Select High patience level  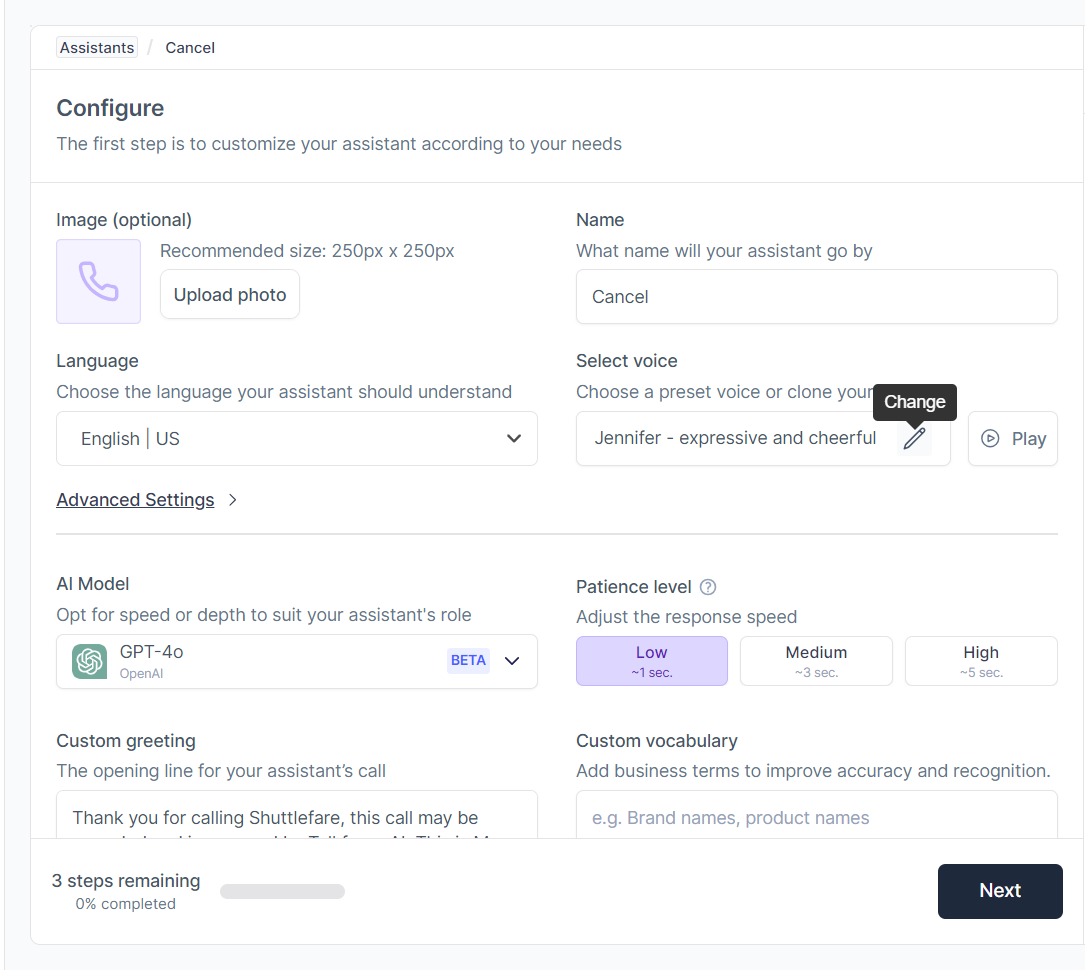click(x=980, y=661)
